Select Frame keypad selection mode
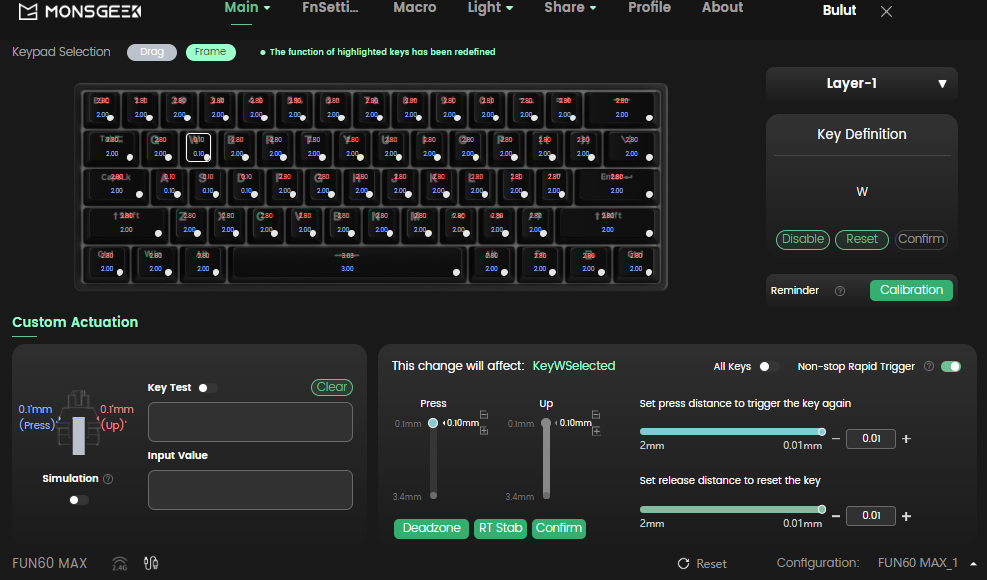Viewport: 987px width, 580px height. [211, 52]
